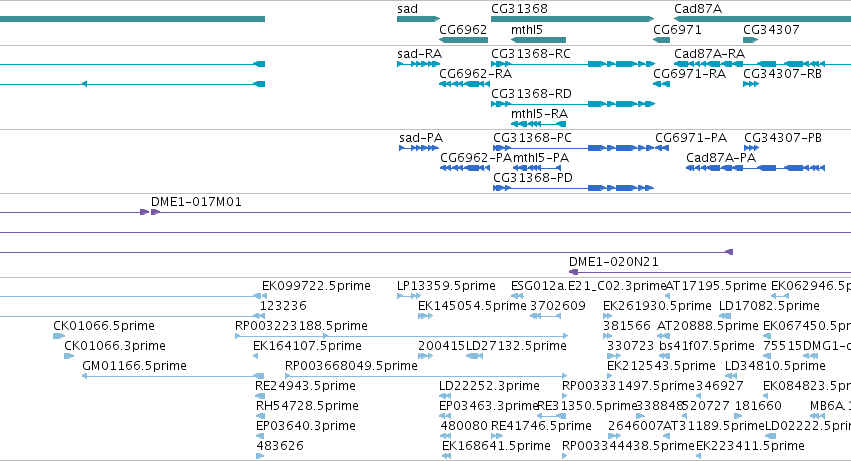This screenshot has width=851, height=461.
Task: Click the LD22252.3prime EST label
Action: click(x=490, y=386)
